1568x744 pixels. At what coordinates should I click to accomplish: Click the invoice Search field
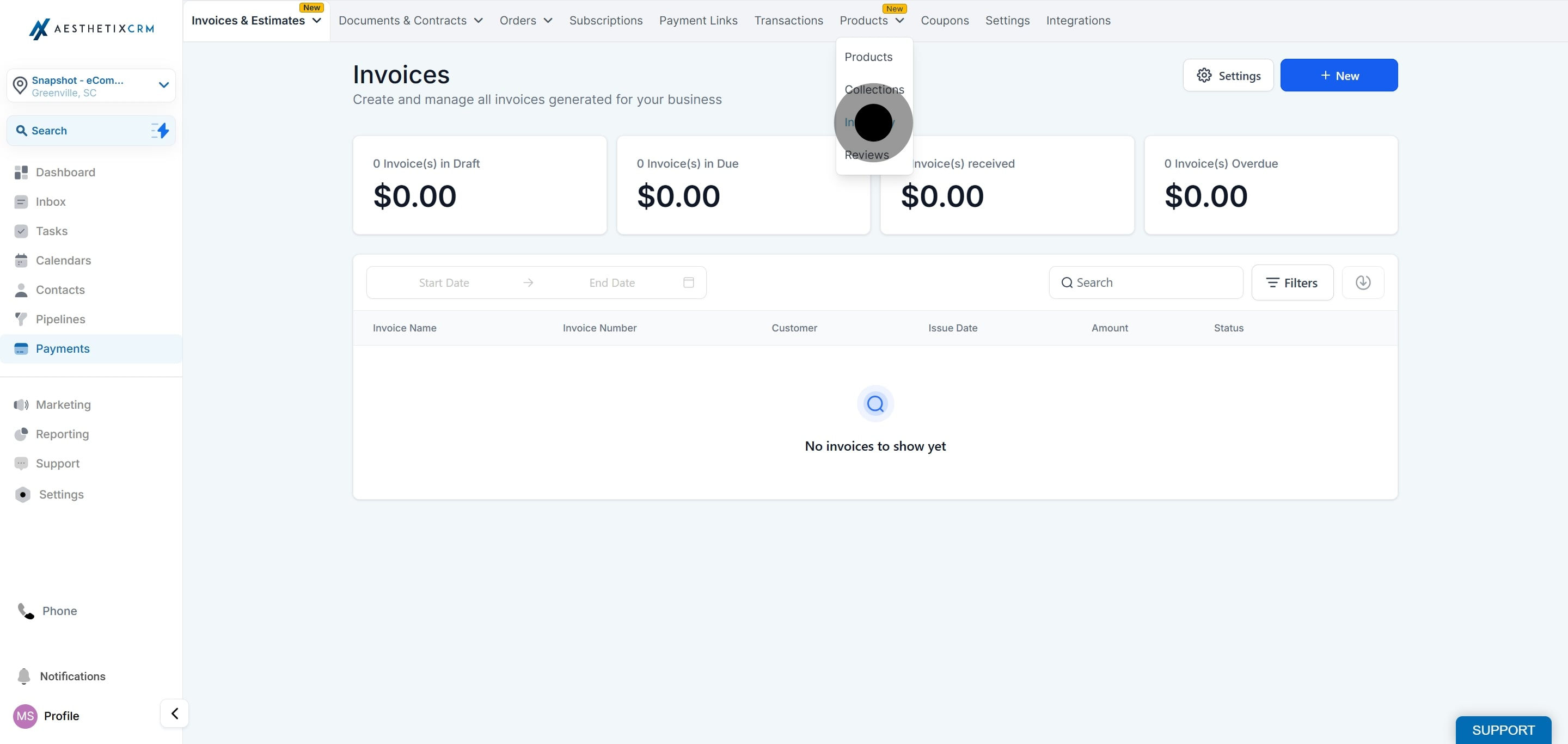pos(1146,282)
